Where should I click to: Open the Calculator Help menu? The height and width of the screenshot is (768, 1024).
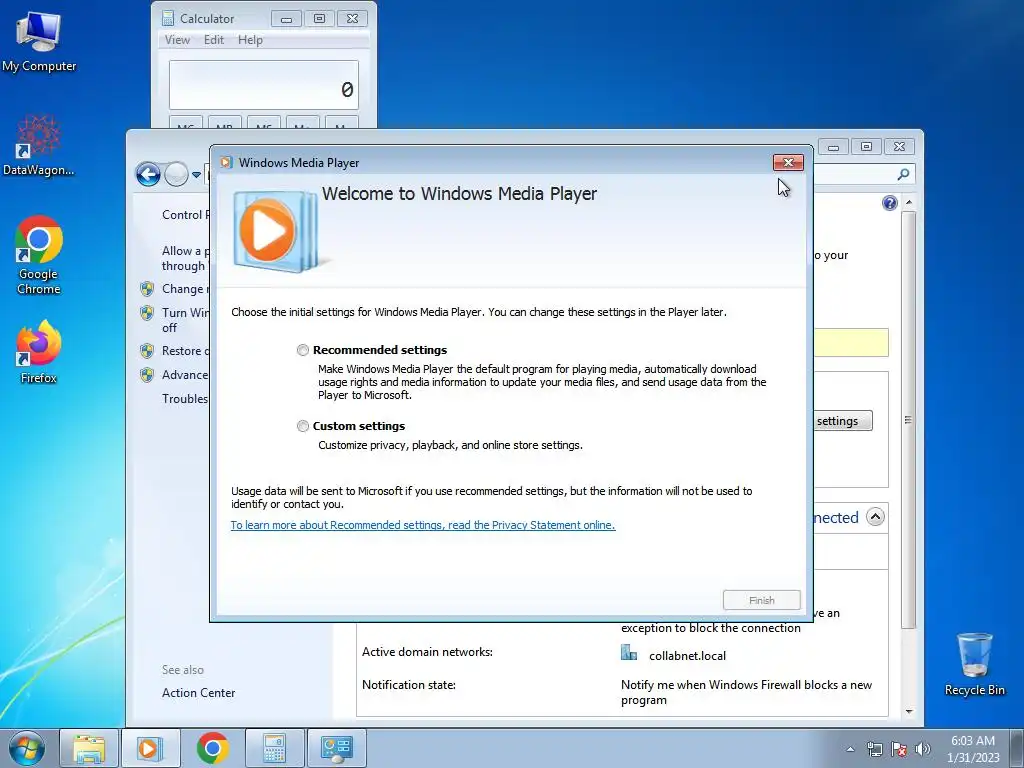[250, 40]
